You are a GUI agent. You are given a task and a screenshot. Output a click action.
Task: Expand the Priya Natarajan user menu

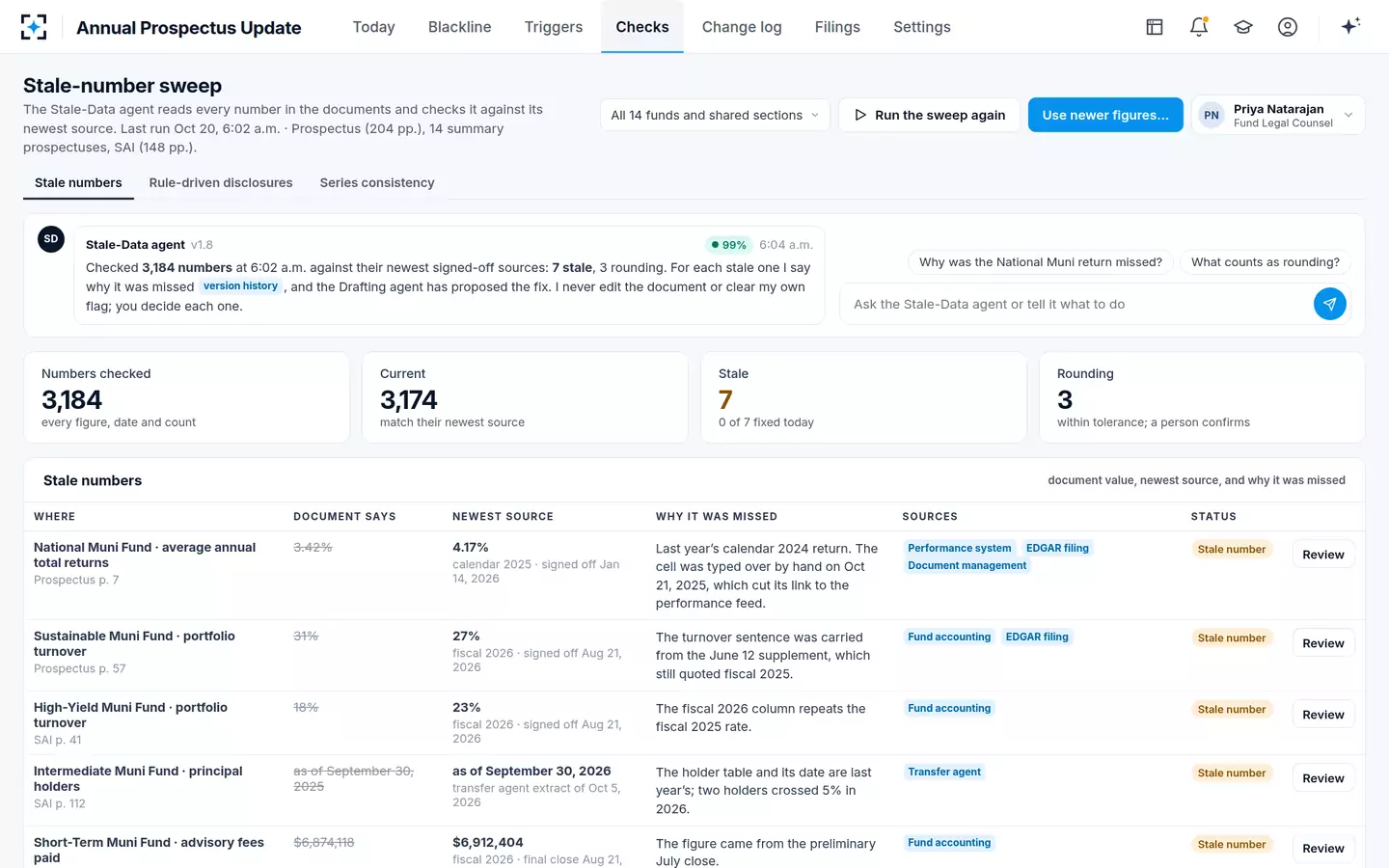pyautogui.click(x=1278, y=115)
